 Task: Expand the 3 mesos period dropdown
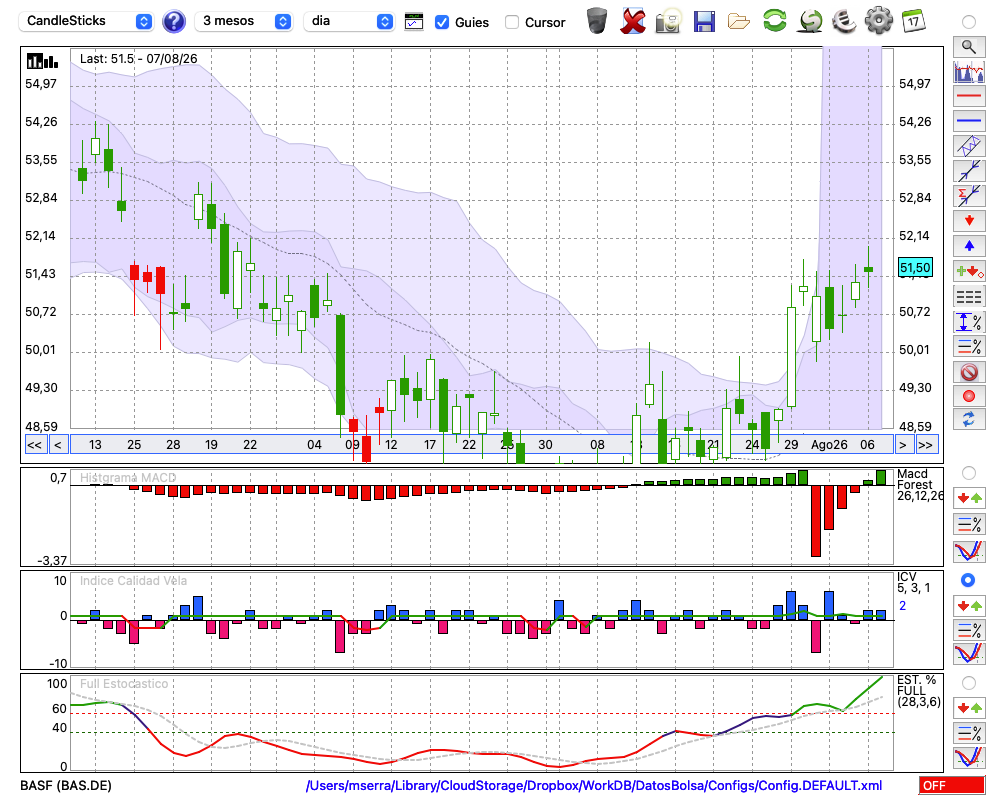(x=243, y=21)
